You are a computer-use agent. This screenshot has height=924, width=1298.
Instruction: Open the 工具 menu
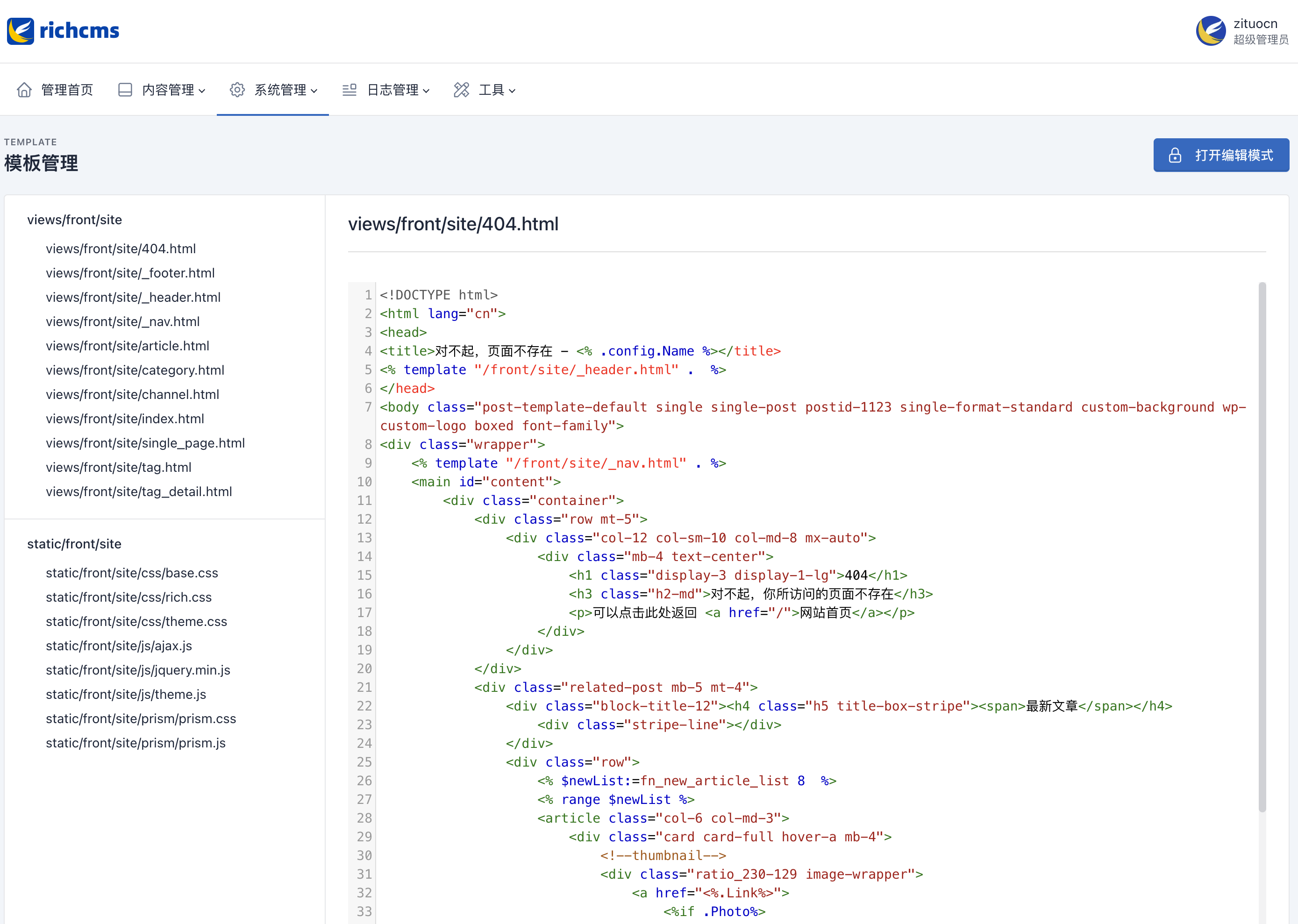(485, 90)
